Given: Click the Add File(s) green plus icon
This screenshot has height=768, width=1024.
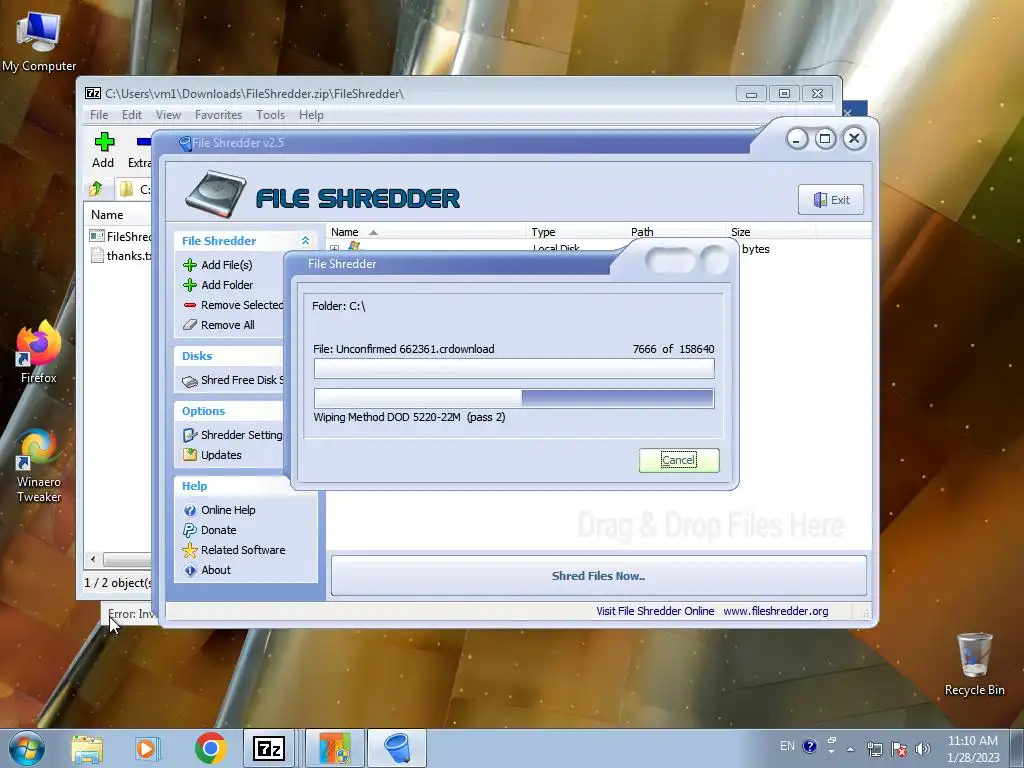Looking at the screenshot, I should click(x=190, y=264).
